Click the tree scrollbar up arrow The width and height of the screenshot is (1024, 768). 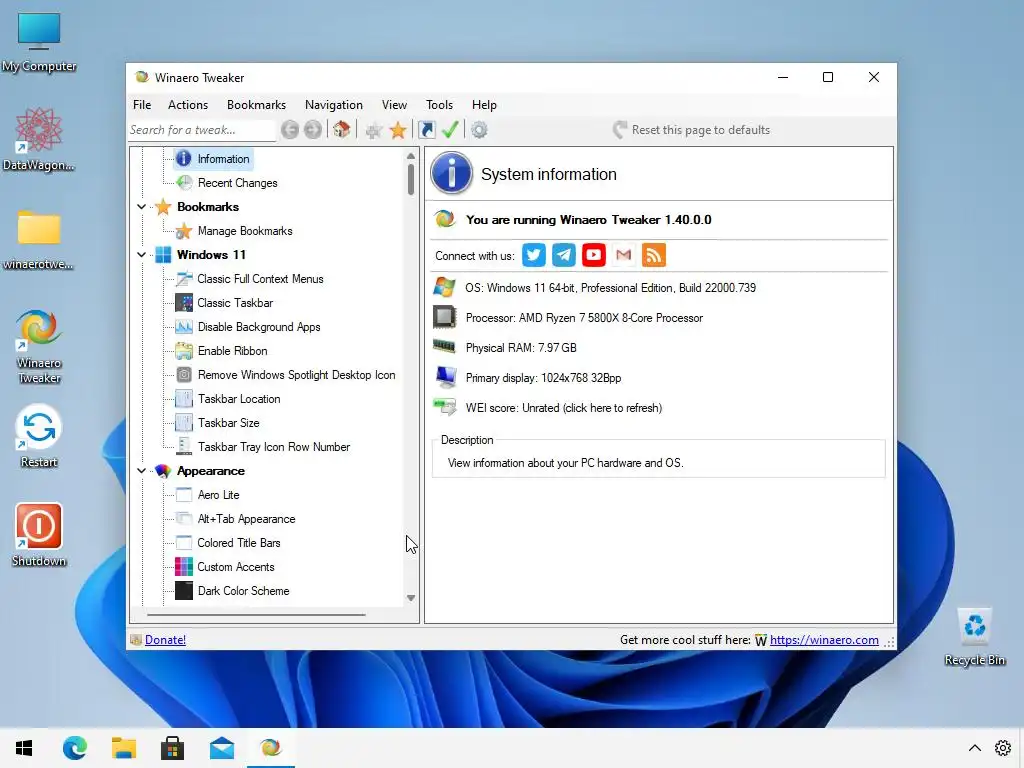(x=411, y=156)
